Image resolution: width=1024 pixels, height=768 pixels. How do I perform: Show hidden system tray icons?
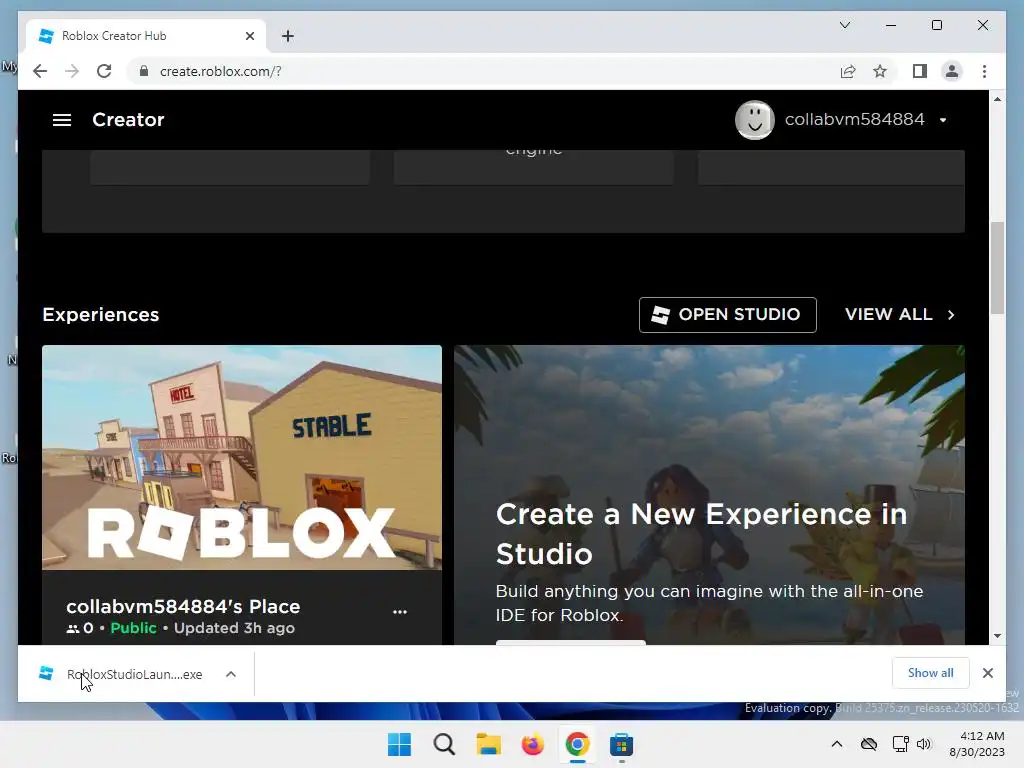[x=837, y=744]
